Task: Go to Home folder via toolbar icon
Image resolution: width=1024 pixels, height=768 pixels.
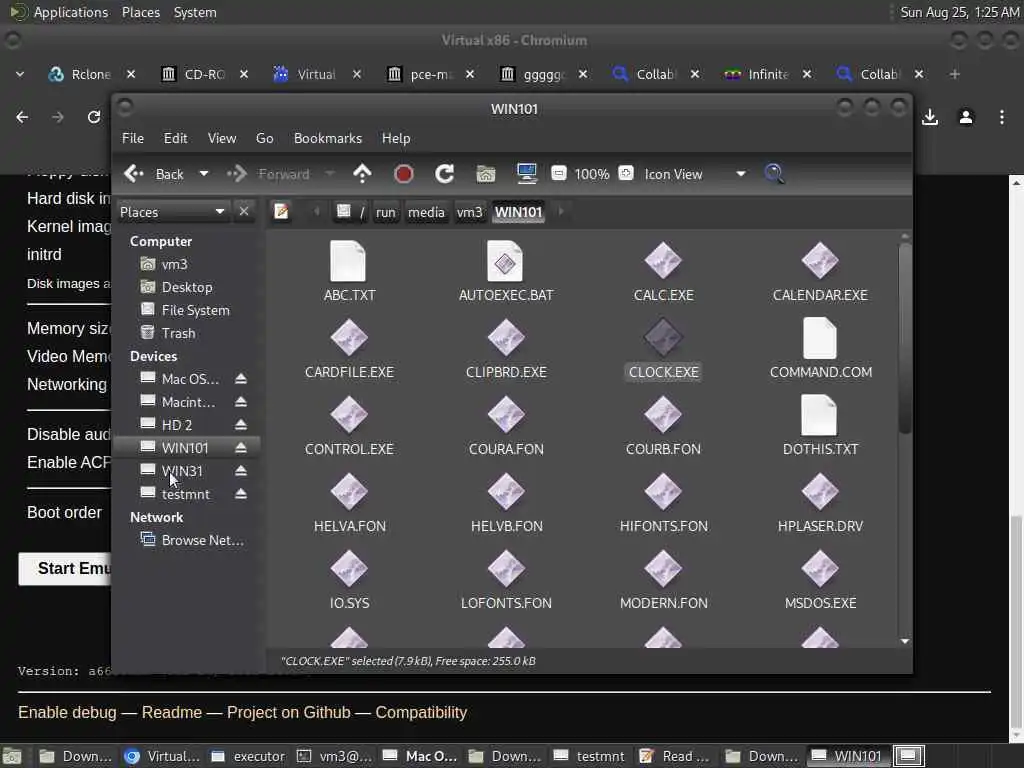Action: point(485,174)
